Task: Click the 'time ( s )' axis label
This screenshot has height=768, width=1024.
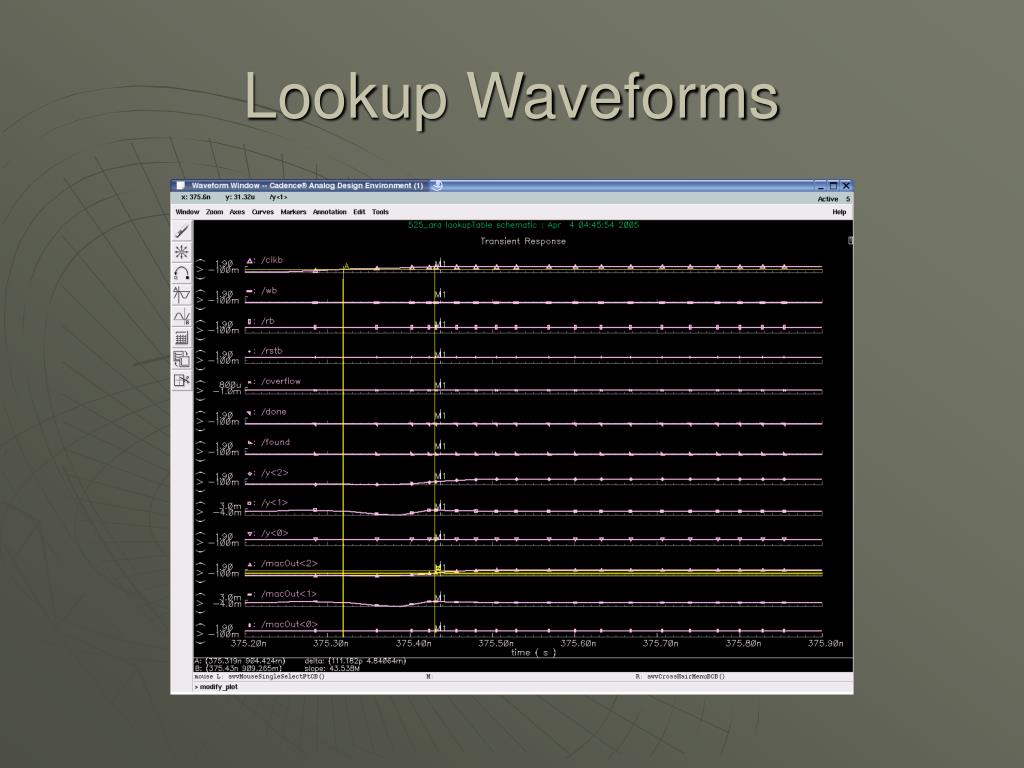Action: 534,652
